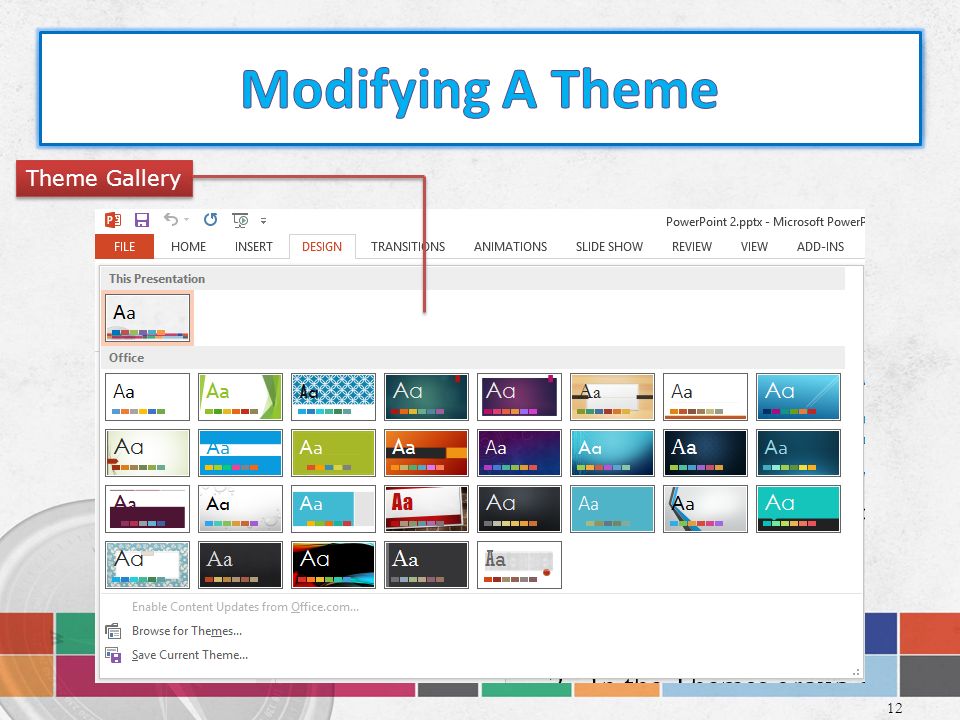Choose the maroon block theme thumbnail
Screen dimensions: 960x720
point(148,509)
